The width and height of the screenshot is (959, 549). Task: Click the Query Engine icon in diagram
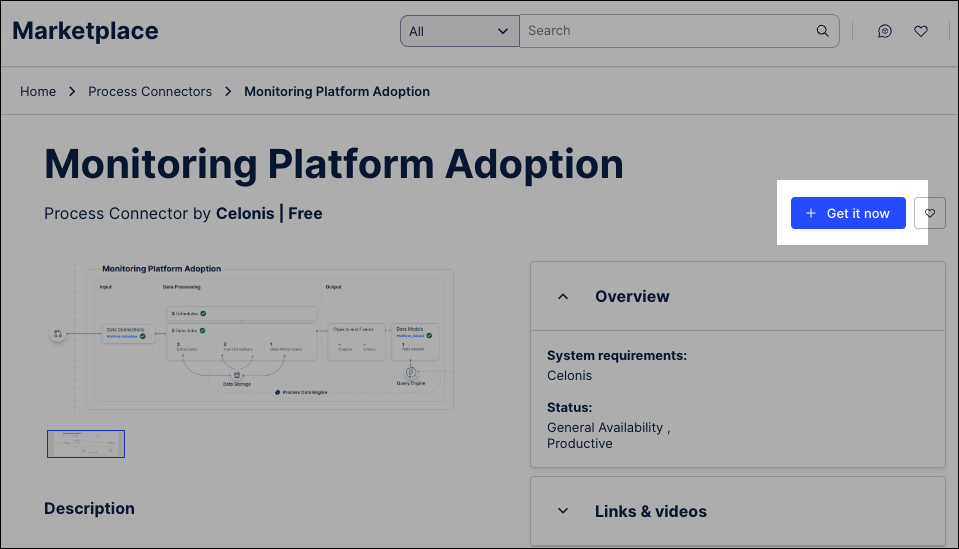pos(410,372)
